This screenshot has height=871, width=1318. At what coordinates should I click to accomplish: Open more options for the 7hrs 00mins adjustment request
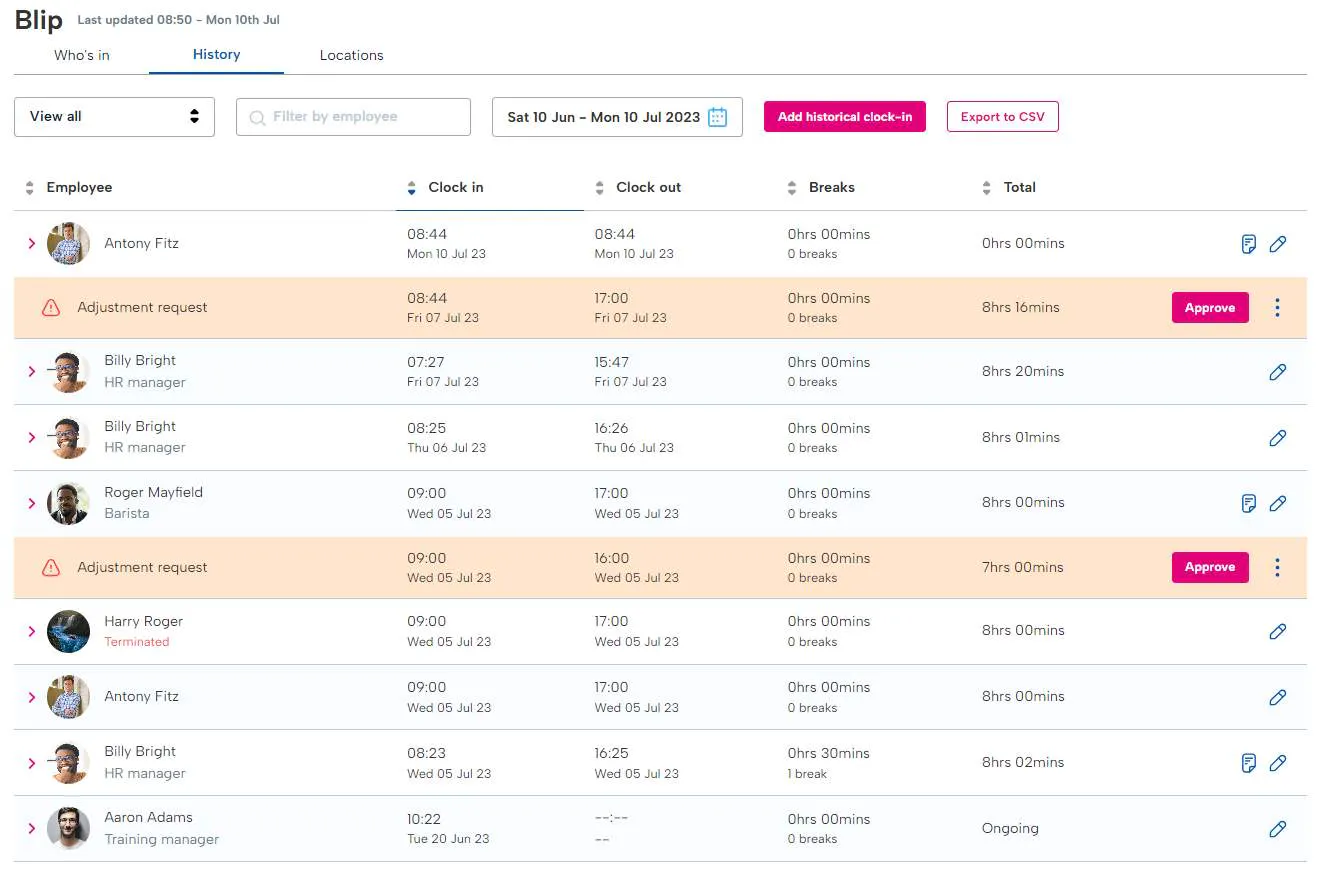click(x=1277, y=567)
